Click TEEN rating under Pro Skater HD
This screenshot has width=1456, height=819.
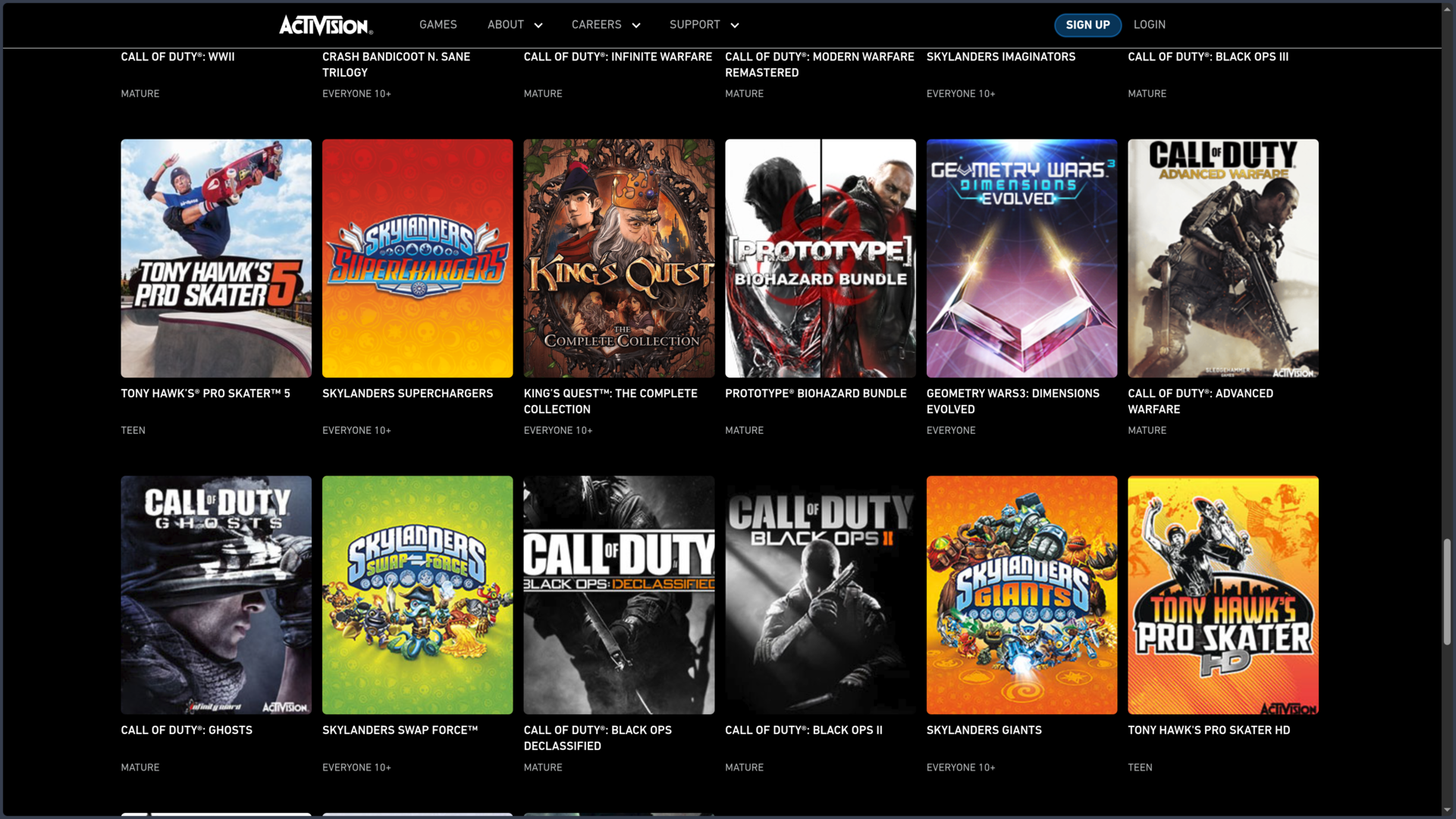coord(1140,767)
